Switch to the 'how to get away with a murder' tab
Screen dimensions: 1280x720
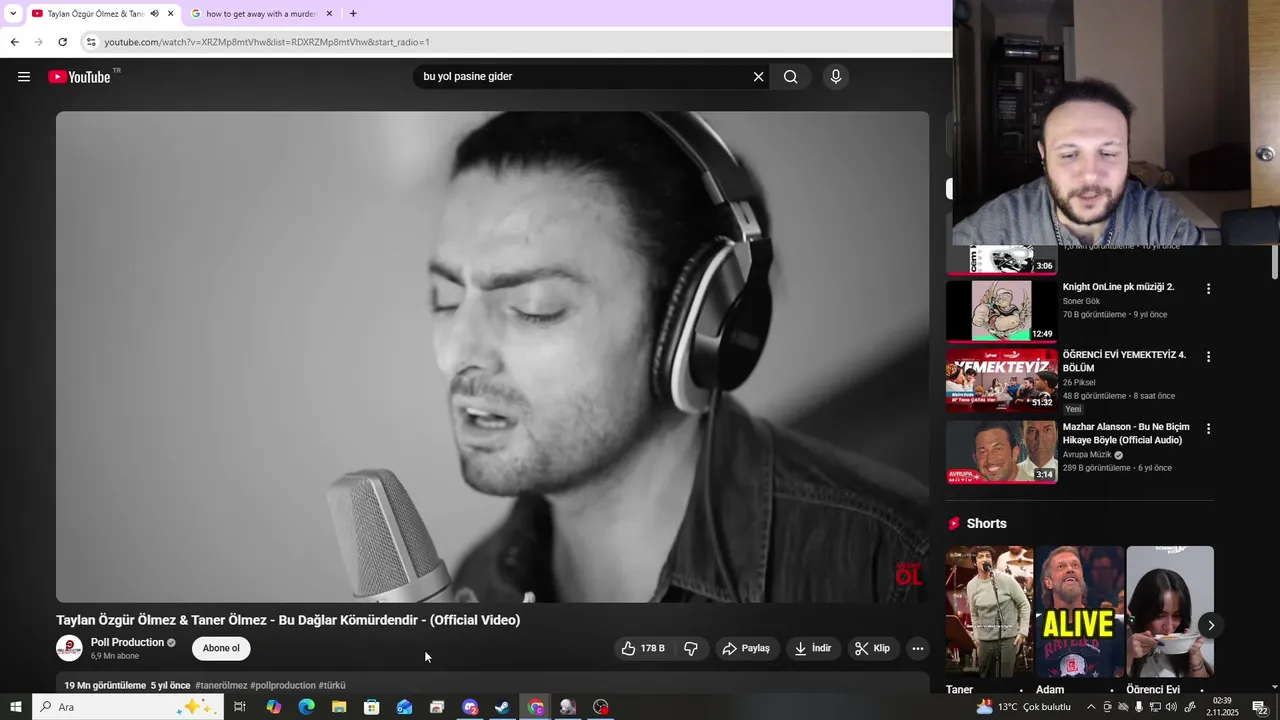pos(262,14)
